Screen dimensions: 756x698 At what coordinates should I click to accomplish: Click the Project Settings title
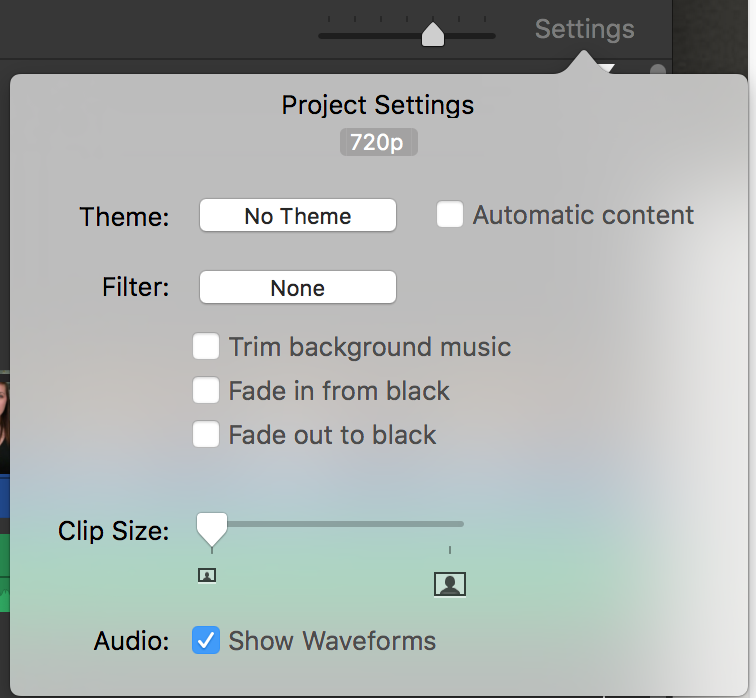coord(378,105)
